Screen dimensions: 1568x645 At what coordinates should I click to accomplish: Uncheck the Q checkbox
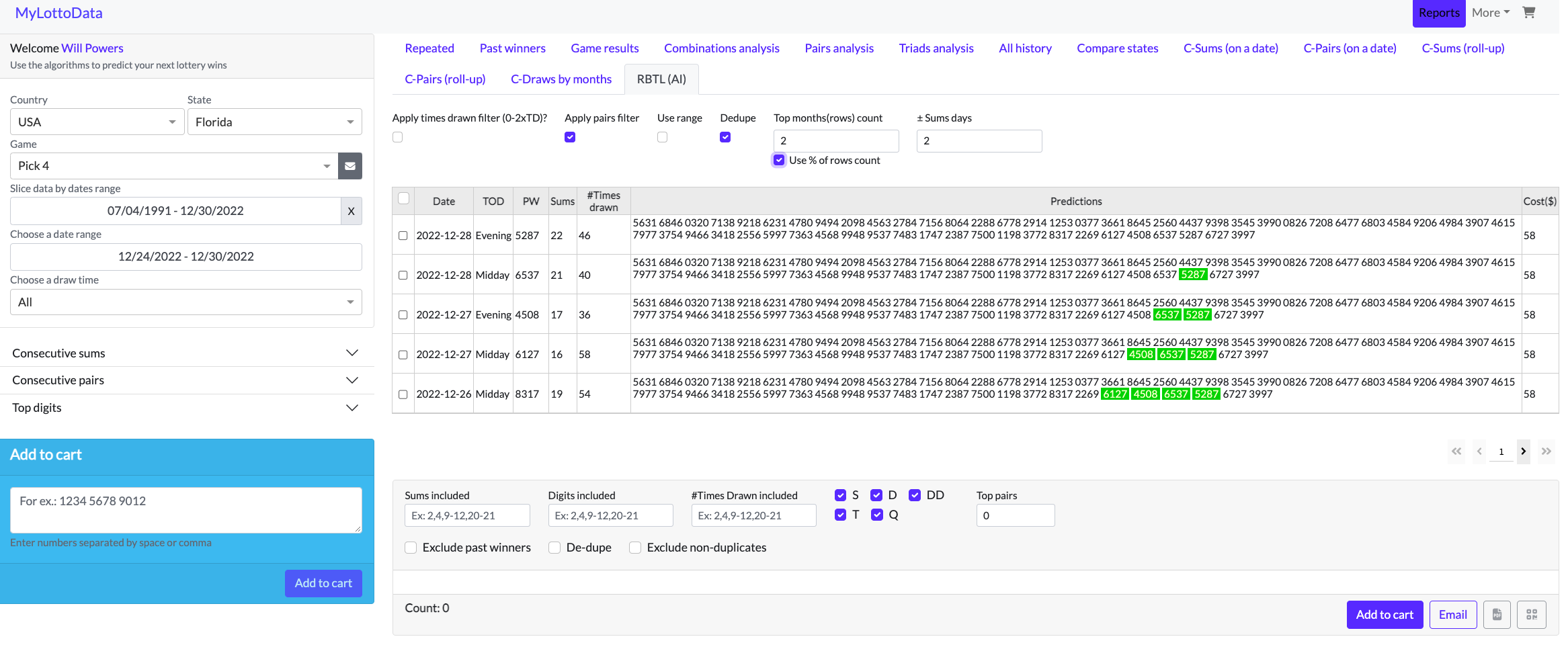click(x=877, y=515)
